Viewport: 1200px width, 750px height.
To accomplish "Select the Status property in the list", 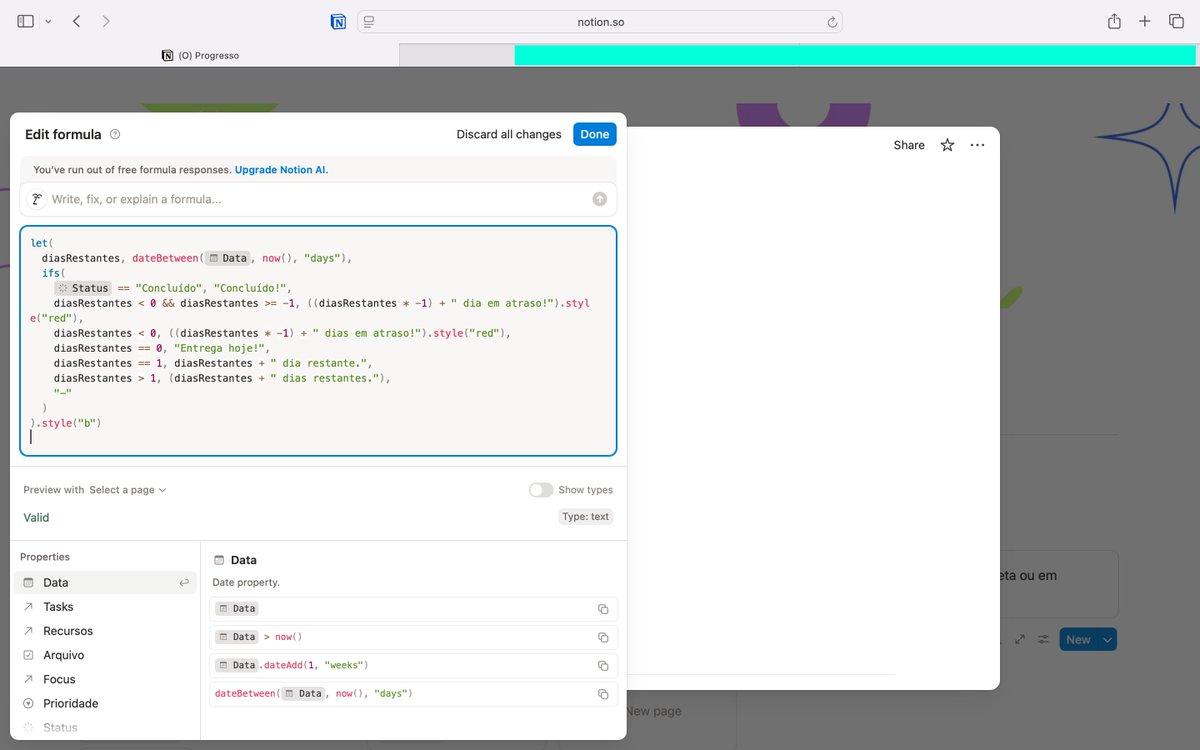I will coord(105,727).
